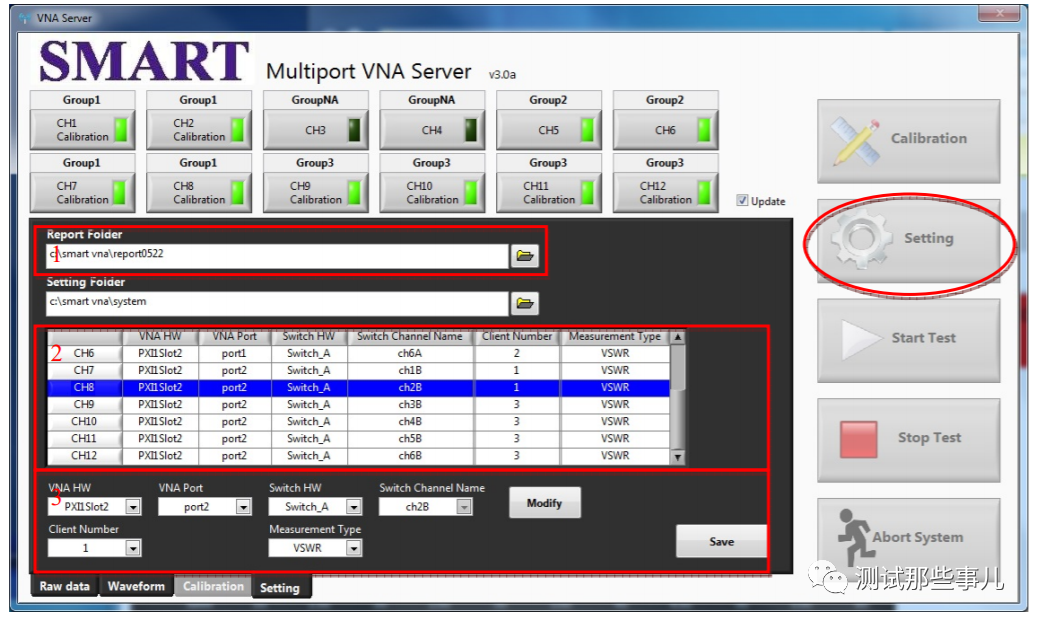This screenshot has width=1038, height=624.
Task: Select the CH11 row header
Action: (x=84, y=439)
